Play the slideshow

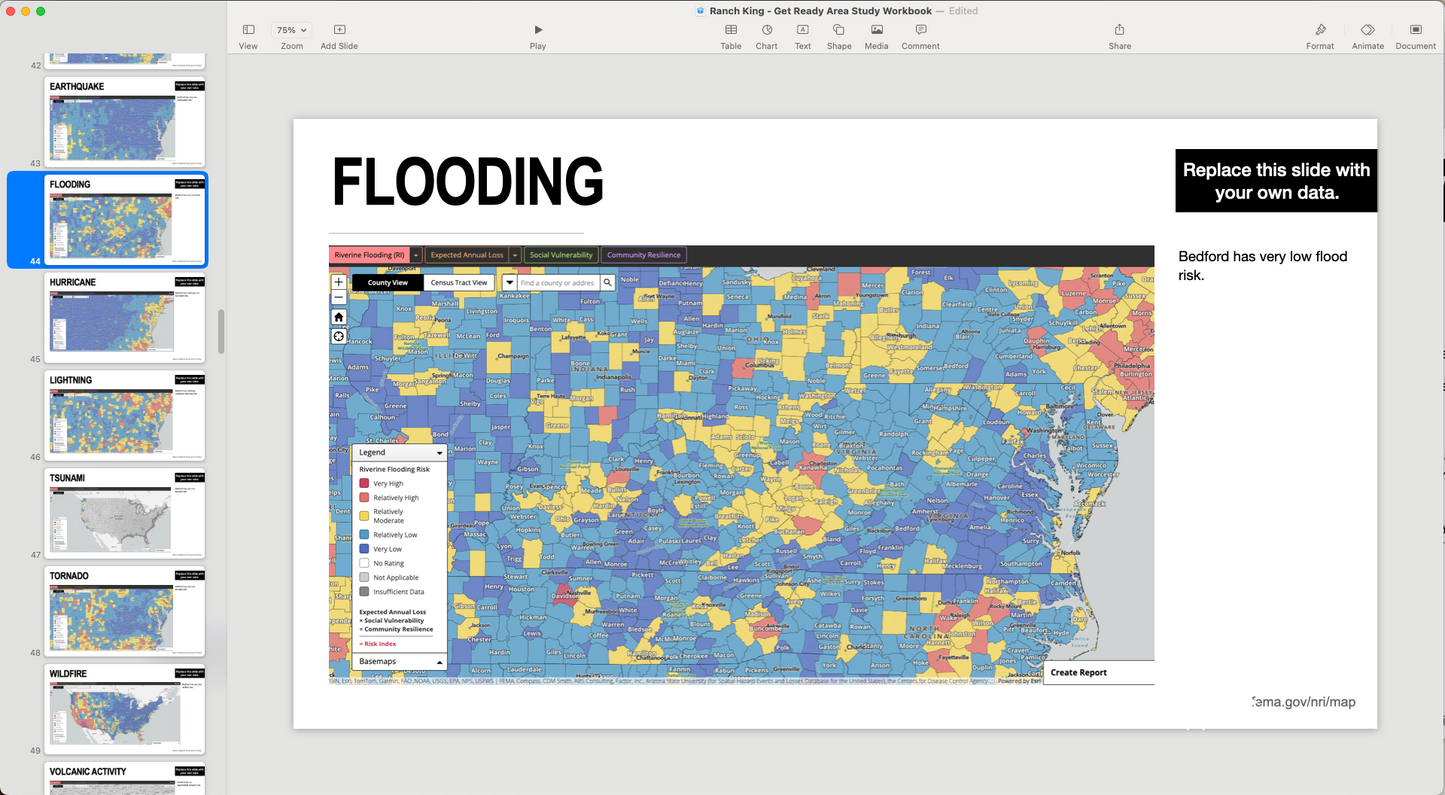538,36
